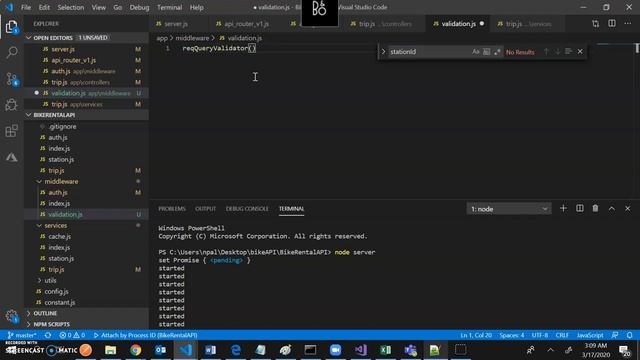640x360 pixels.
Task: Open notifications bell in status bar
Action: pos(629,335)
